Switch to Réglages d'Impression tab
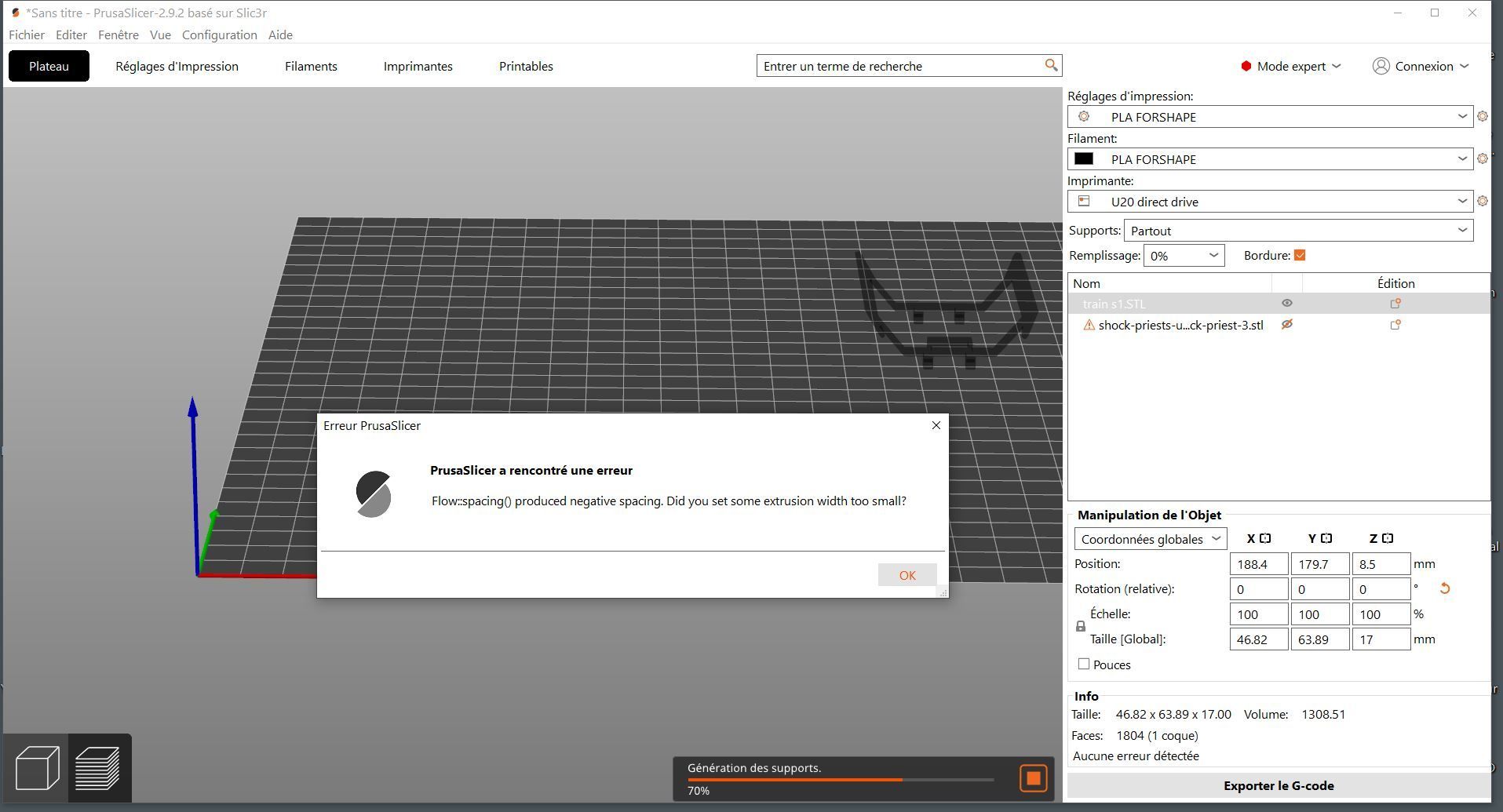Image resolution: width=1503 pixels, height=812 pixels. coord(177,66)
